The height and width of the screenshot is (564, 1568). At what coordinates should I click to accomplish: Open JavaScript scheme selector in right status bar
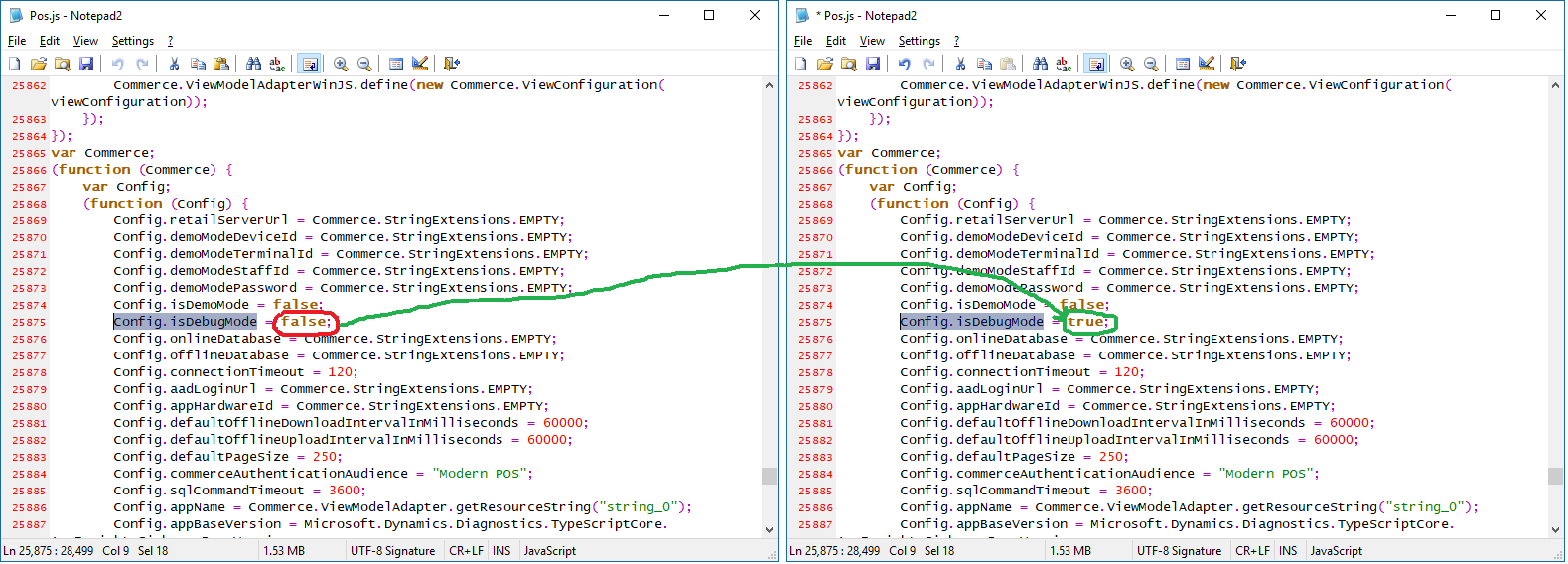(x=1336, y=551)
